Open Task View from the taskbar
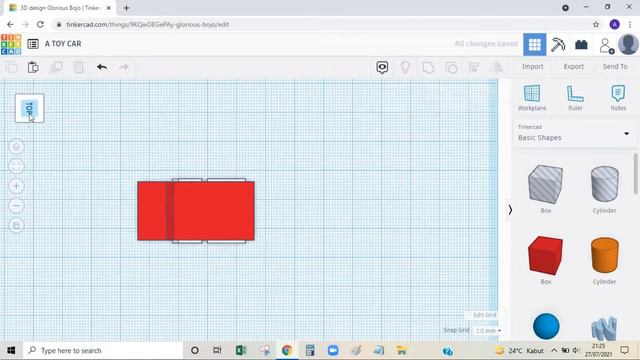640x360 pixels. tap(217, 350)
